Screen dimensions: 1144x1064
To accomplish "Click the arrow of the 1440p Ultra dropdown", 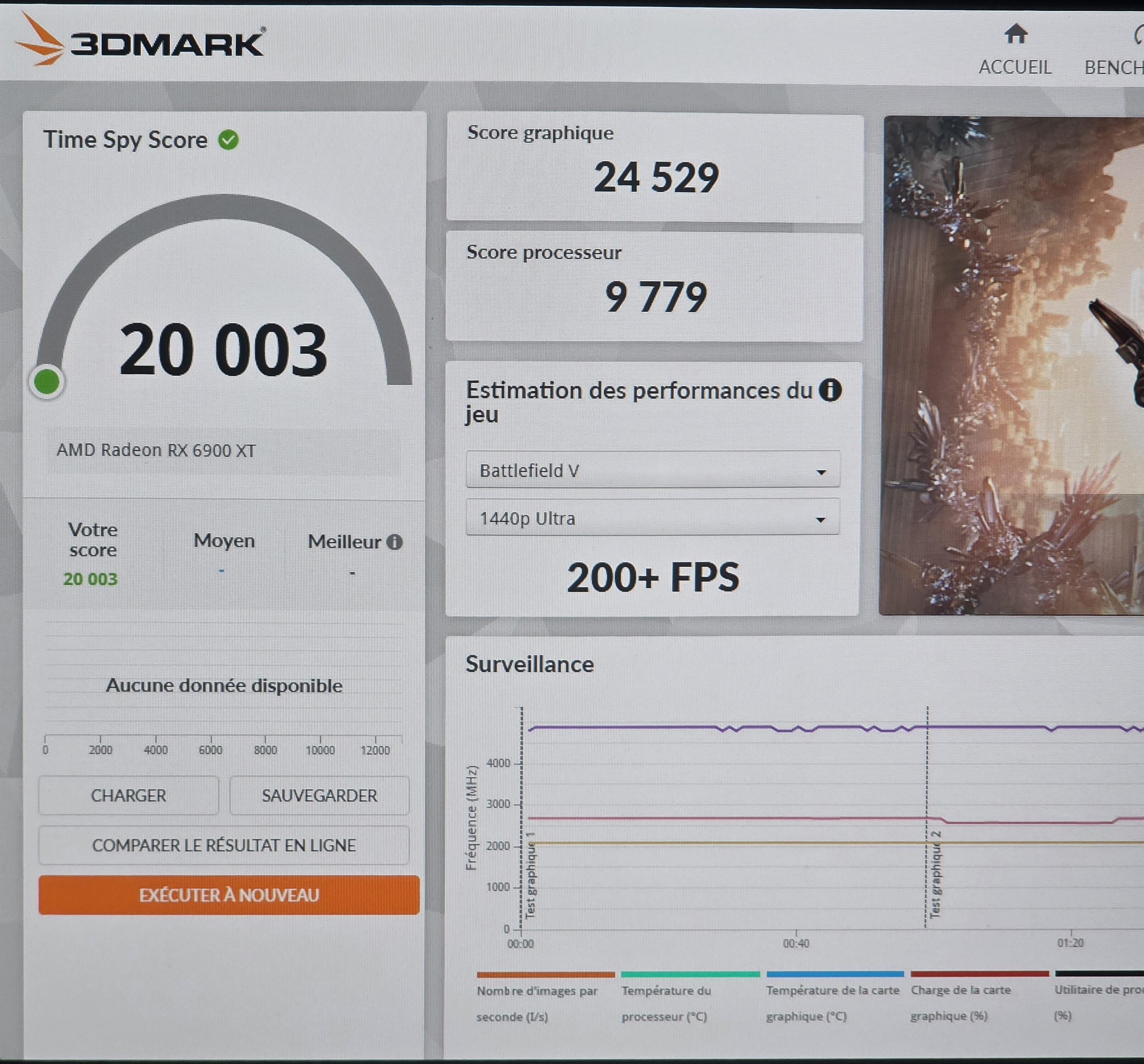I will 821,520.
